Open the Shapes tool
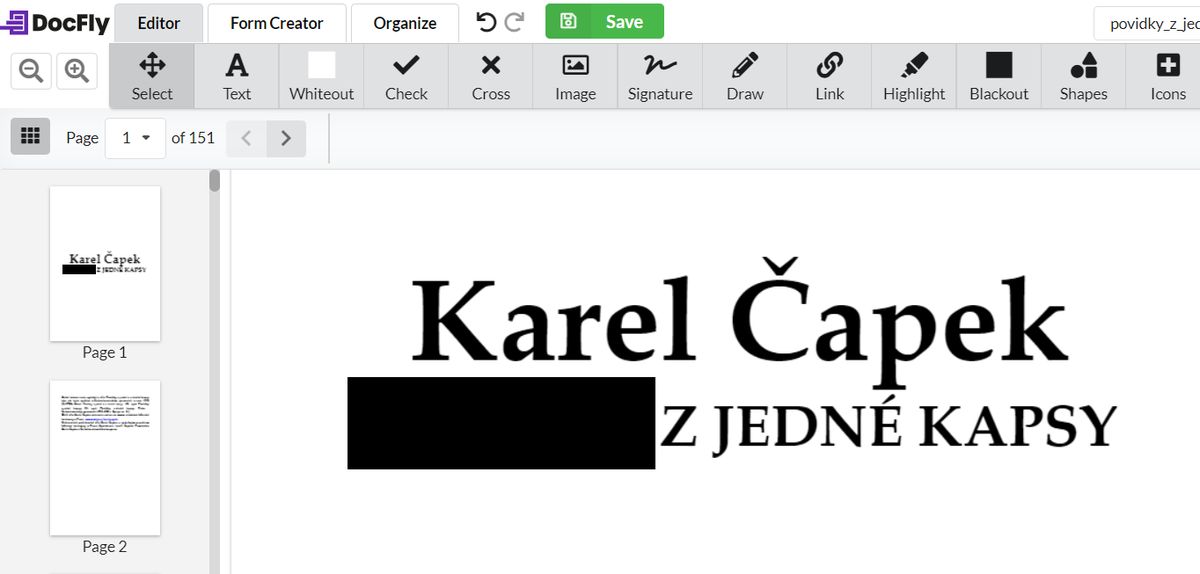Viewport: 1200px width, 574px height. (x=1084, y=77)
